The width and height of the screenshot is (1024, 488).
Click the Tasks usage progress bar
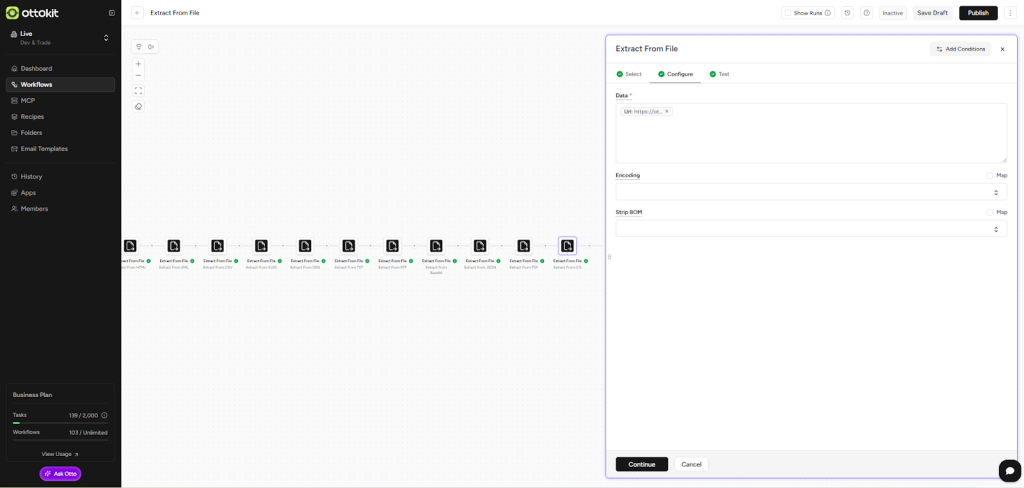click(x=60, y=423)
